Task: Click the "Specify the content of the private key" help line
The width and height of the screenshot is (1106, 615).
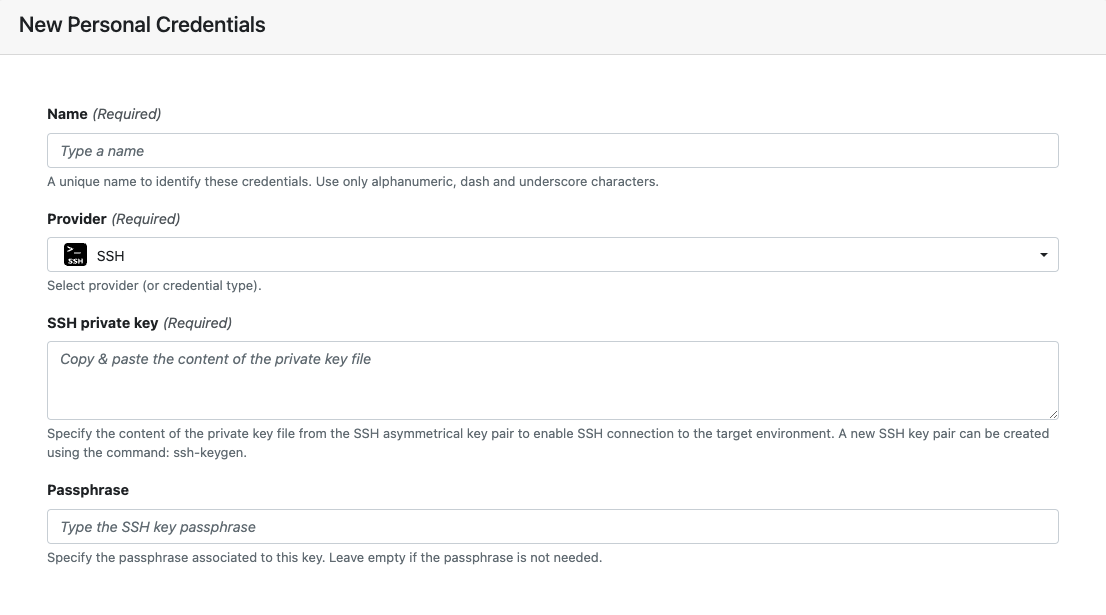Action: tap(548, 443)
